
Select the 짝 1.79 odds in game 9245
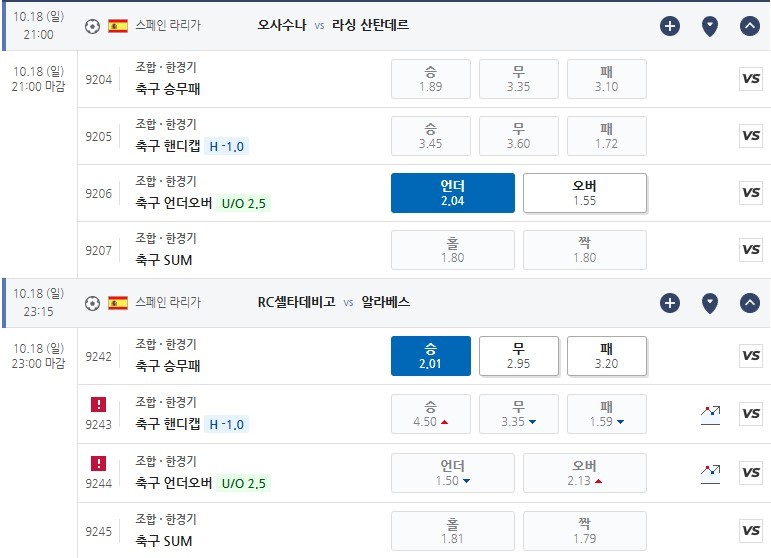pyautogui.click(x=585, y=531)
